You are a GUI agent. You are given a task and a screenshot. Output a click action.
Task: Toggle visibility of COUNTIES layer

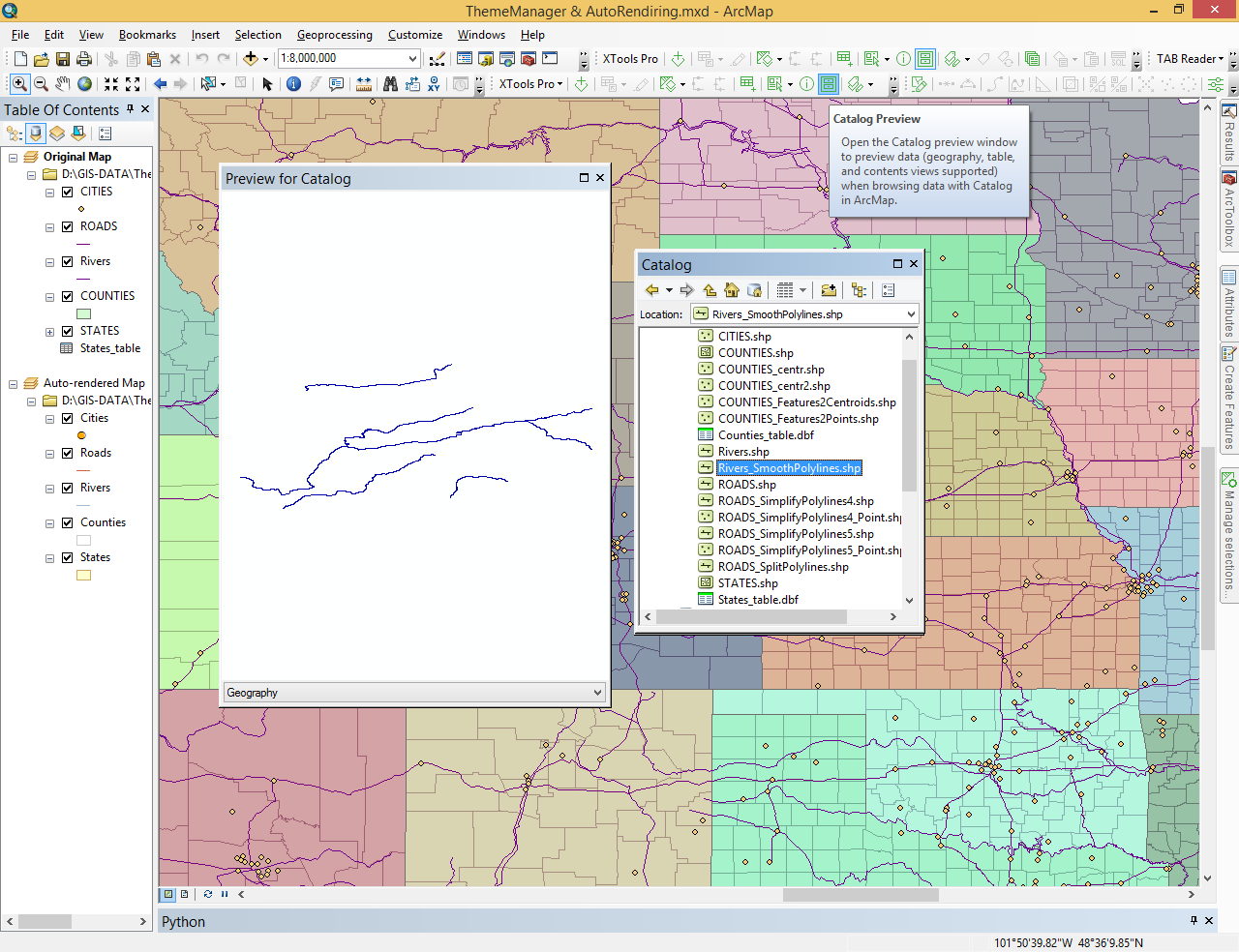(x=68, y=296)
